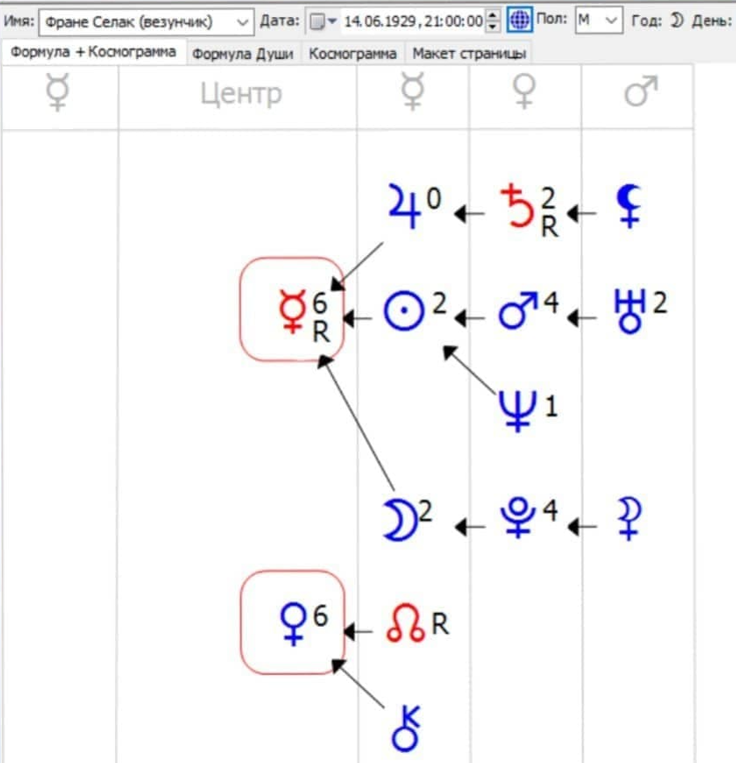Click the Год: label
The height and width of the screenshot is (763, 736).
point(647,21)
